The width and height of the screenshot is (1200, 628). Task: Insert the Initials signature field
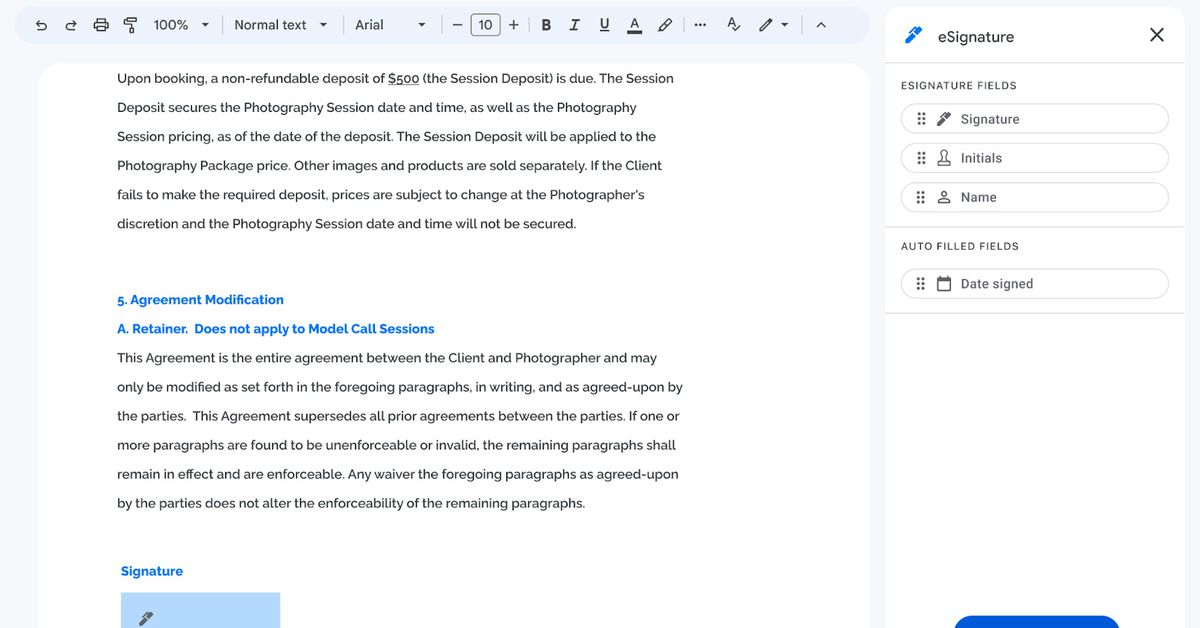pos(1034,157)
